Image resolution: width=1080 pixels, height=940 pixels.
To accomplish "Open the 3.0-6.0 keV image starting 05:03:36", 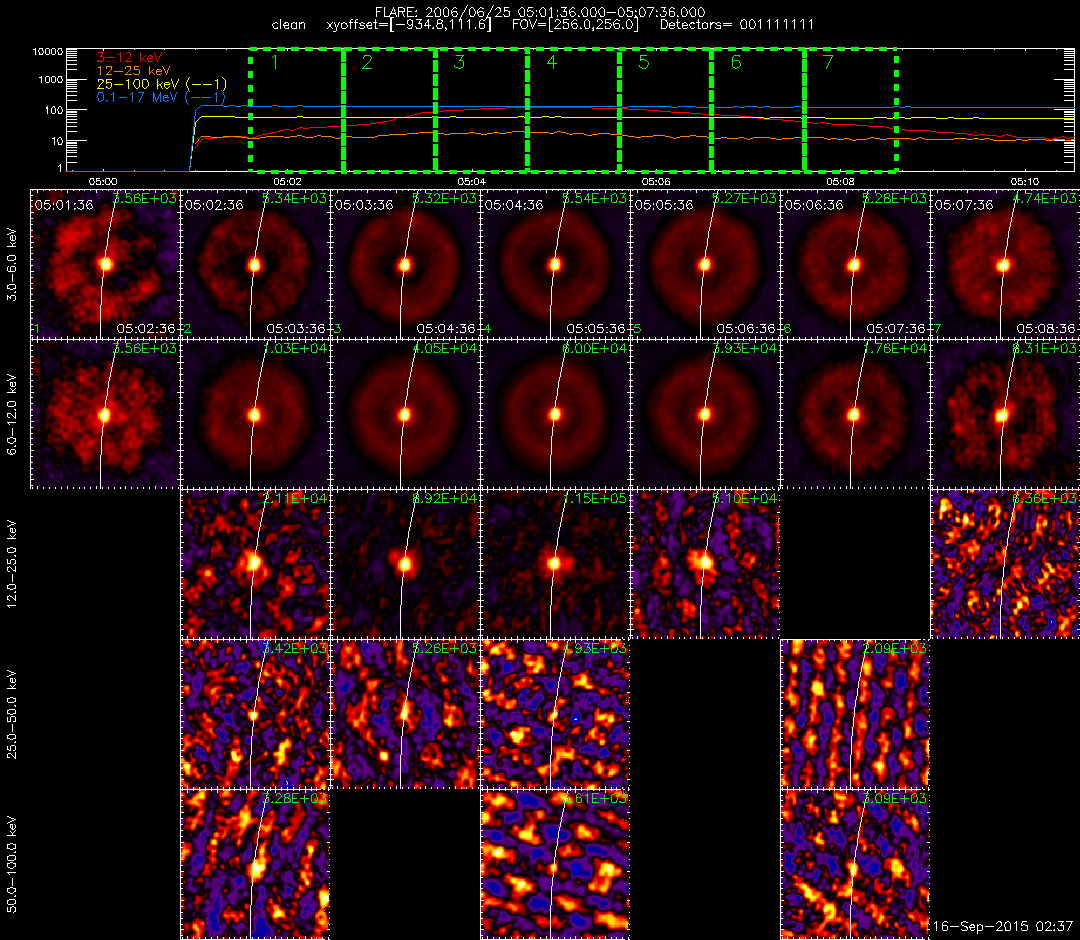I will tap(405, 264).
